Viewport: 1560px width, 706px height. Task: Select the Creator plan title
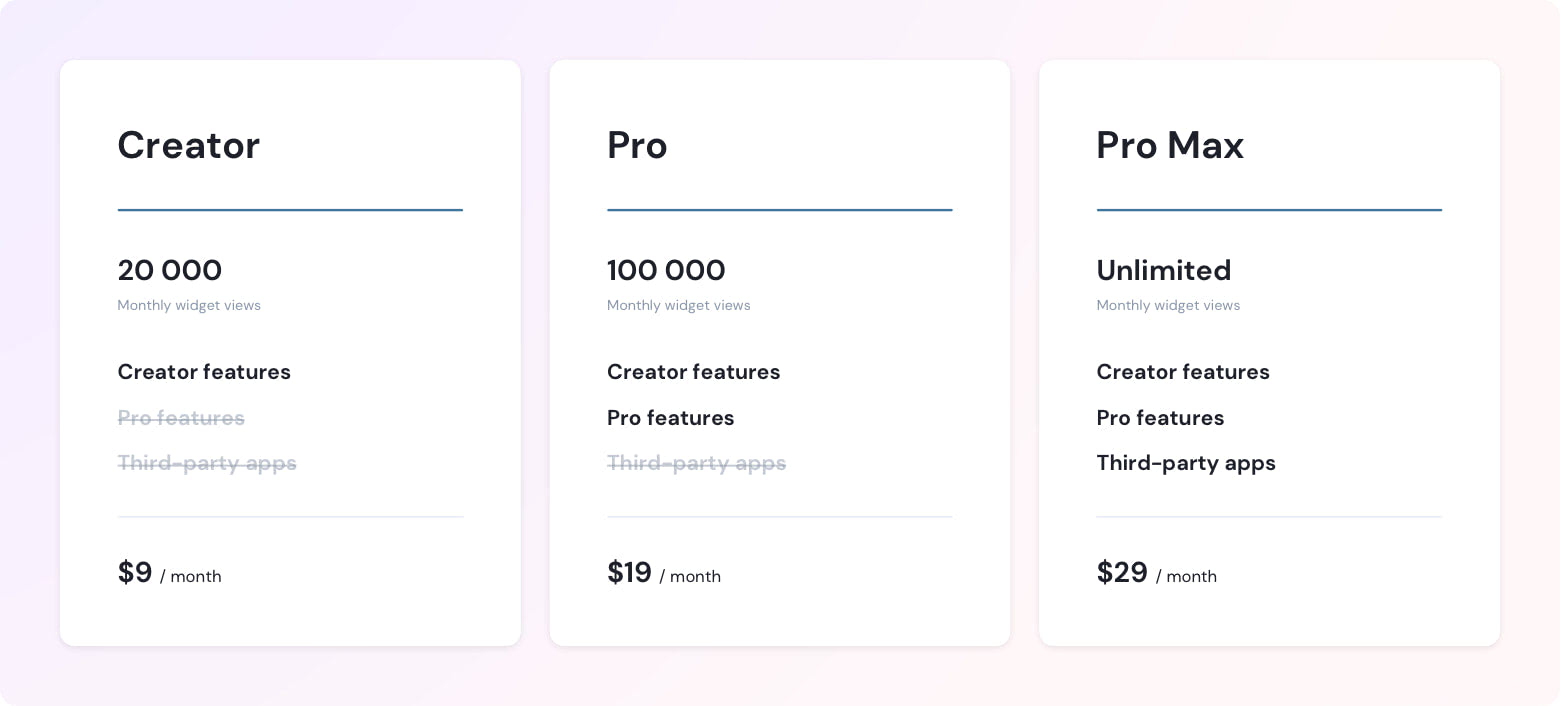pyautogui.click(x=189, y=145)
